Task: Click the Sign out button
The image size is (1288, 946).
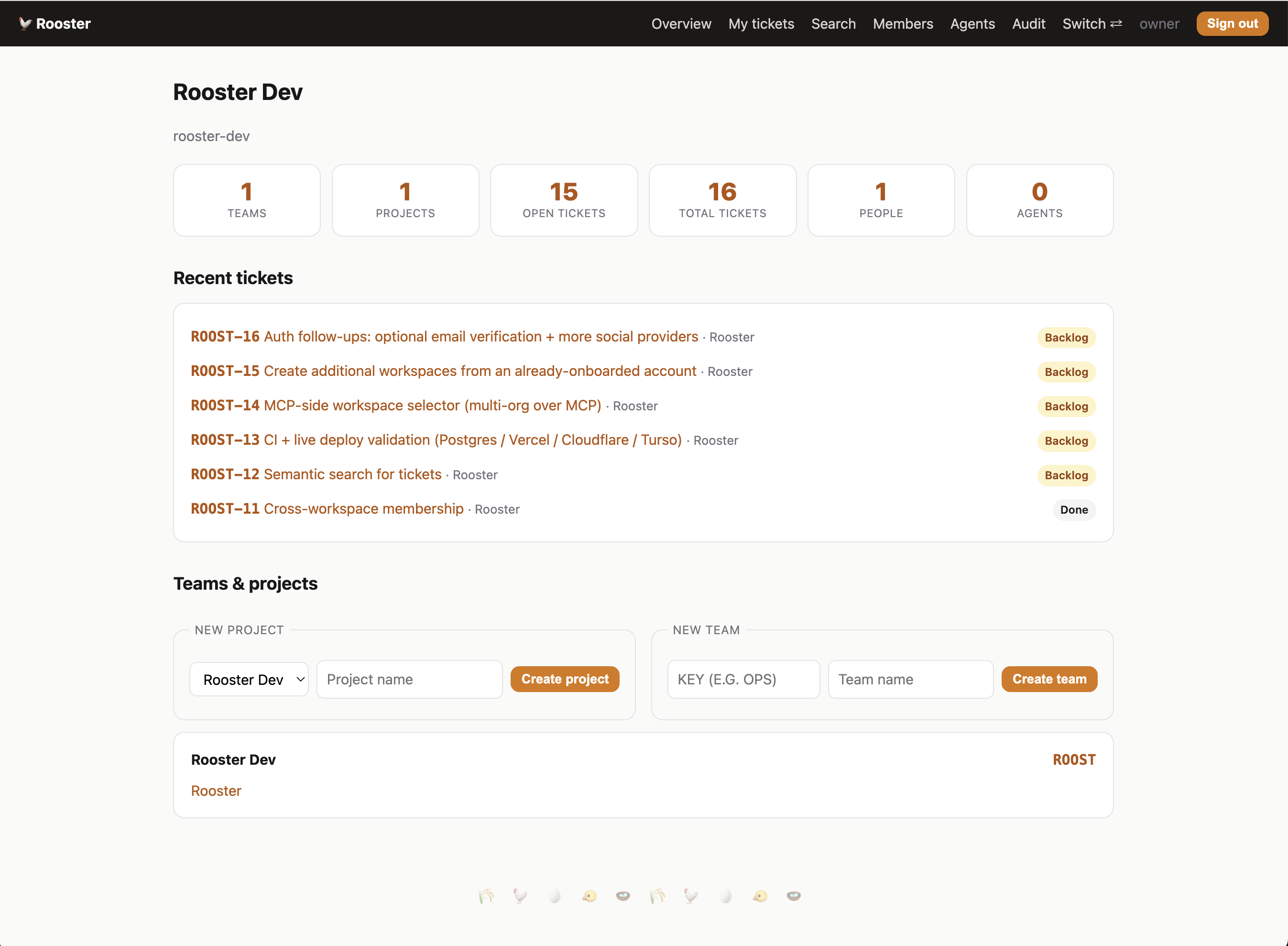Action: click(x=1232, y=23)
